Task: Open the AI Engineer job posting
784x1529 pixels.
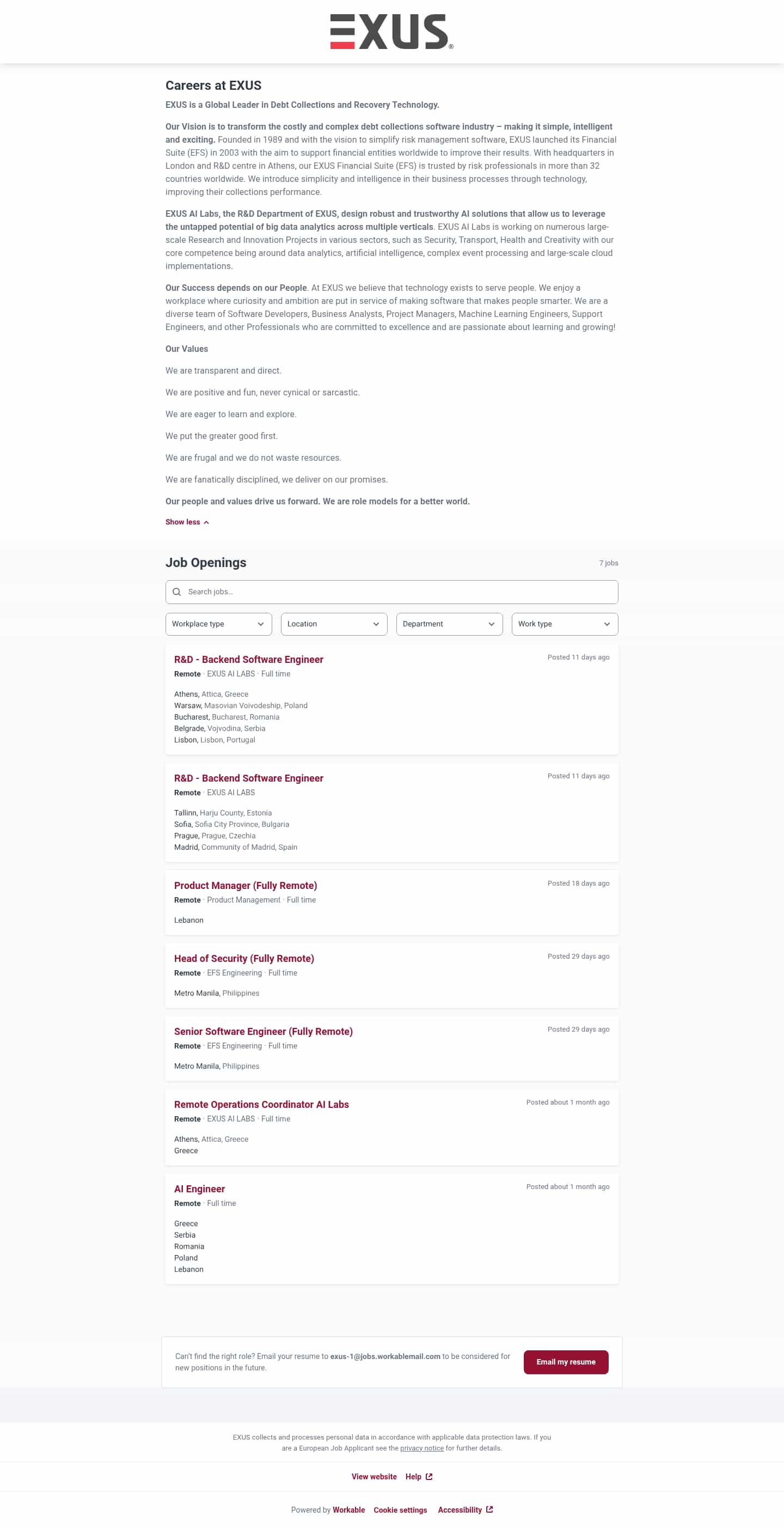Action: (x=199, y=1189)
